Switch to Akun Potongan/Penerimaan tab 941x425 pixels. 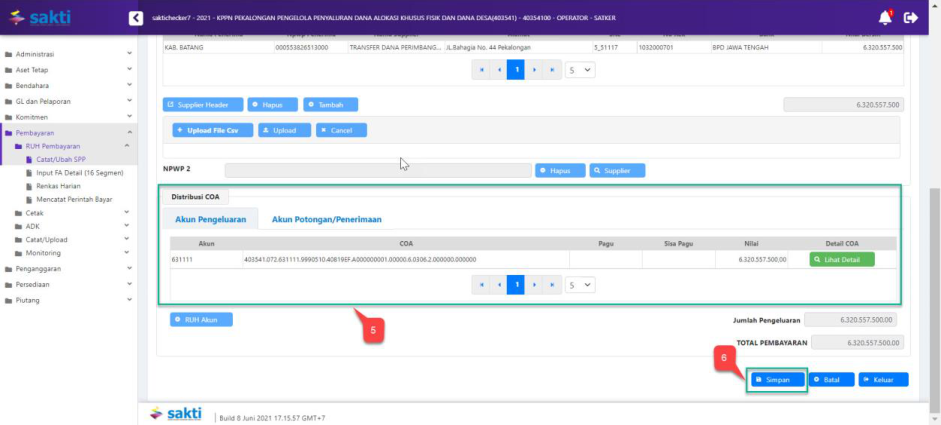click(327, 219)
